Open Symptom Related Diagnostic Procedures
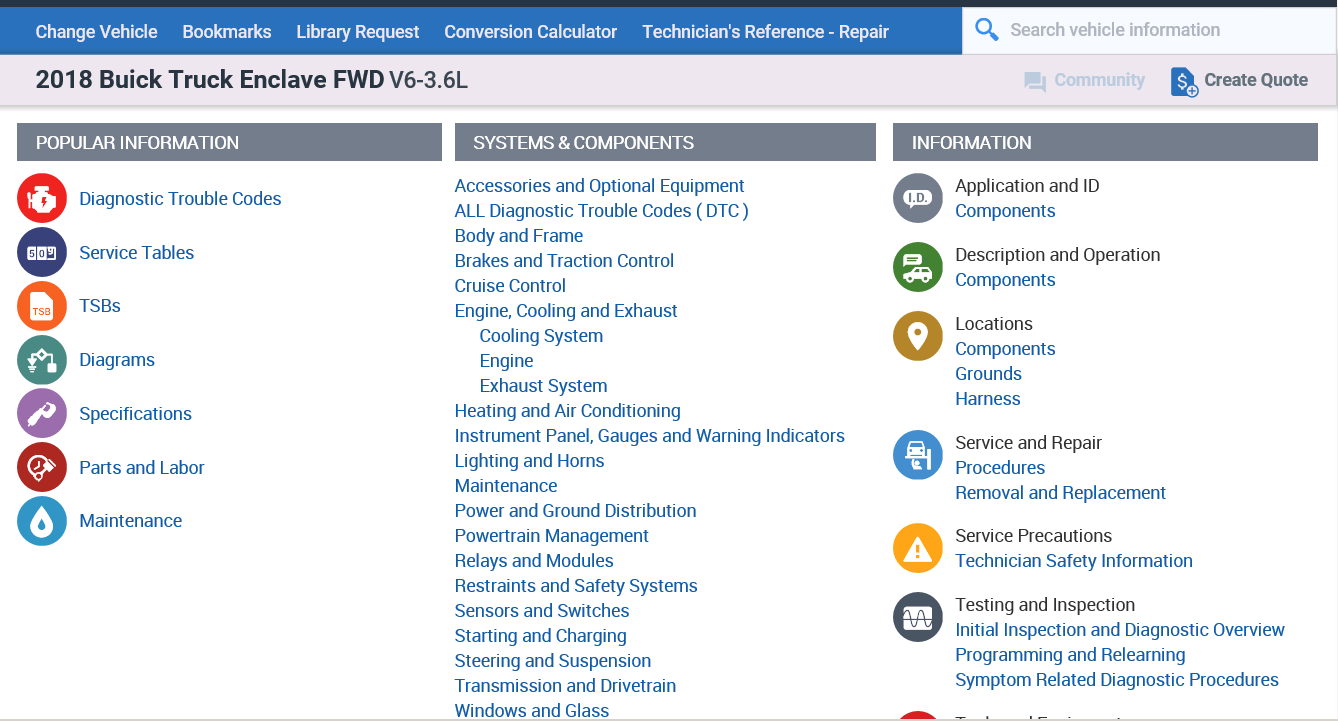This screenshot has width=1338, height=721. point(1117,680)
